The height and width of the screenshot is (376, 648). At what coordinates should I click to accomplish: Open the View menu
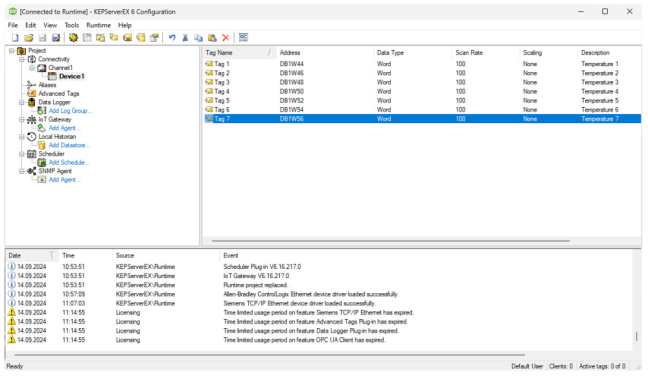(50, 25)
